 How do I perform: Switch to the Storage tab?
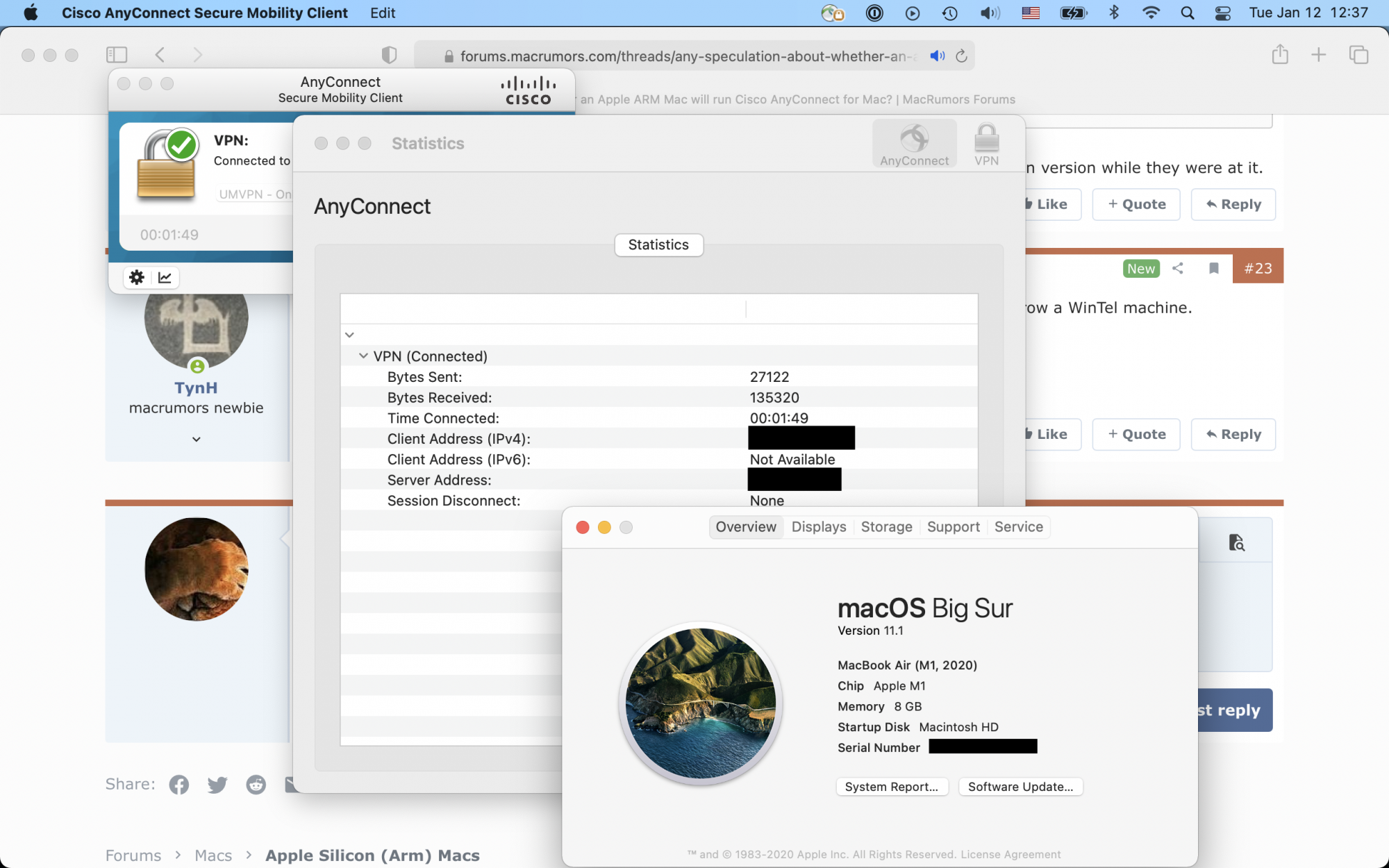point(886,527)
